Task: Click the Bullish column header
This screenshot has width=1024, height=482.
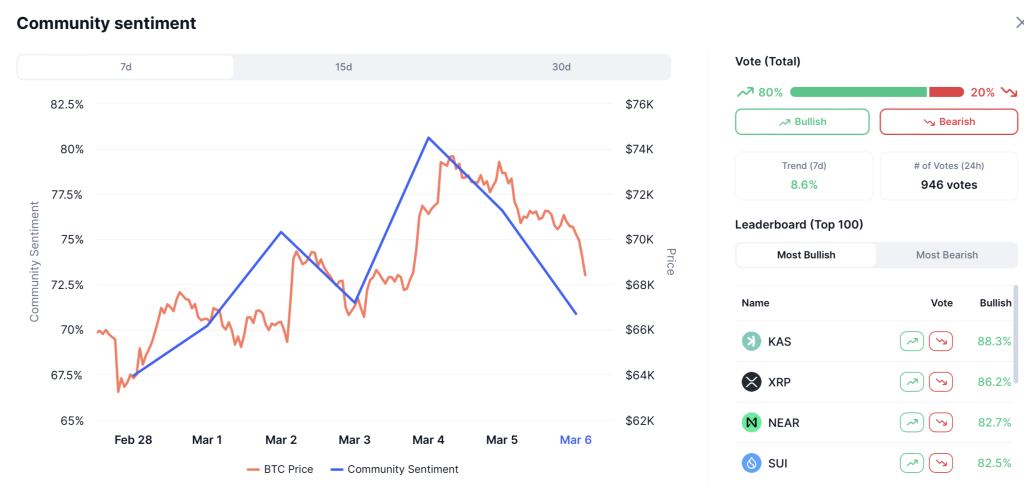Action: (x=996, y=303)
